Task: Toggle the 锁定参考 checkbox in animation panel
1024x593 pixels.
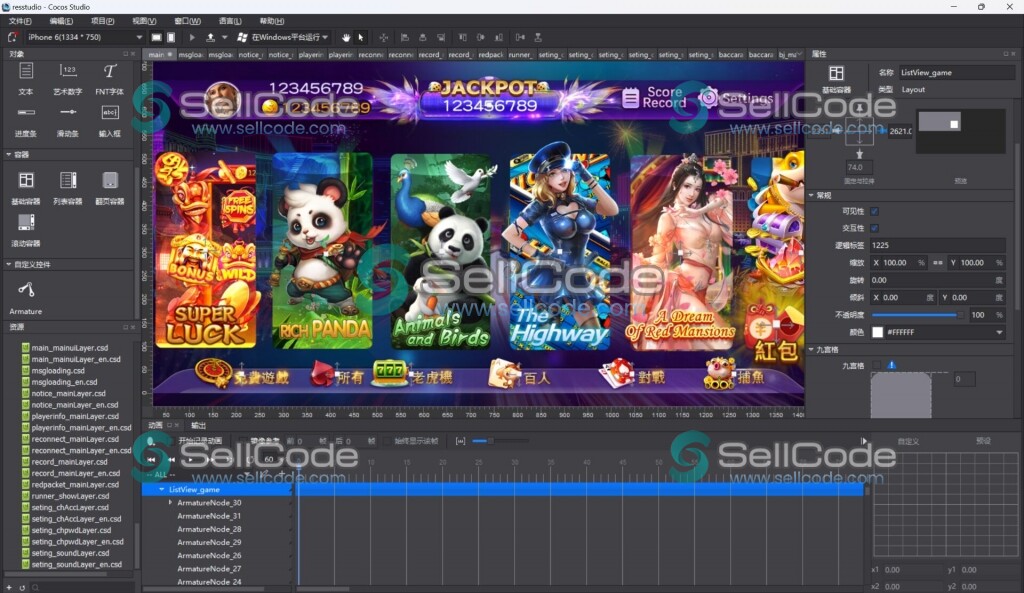Action: click(x=244, y=441)
